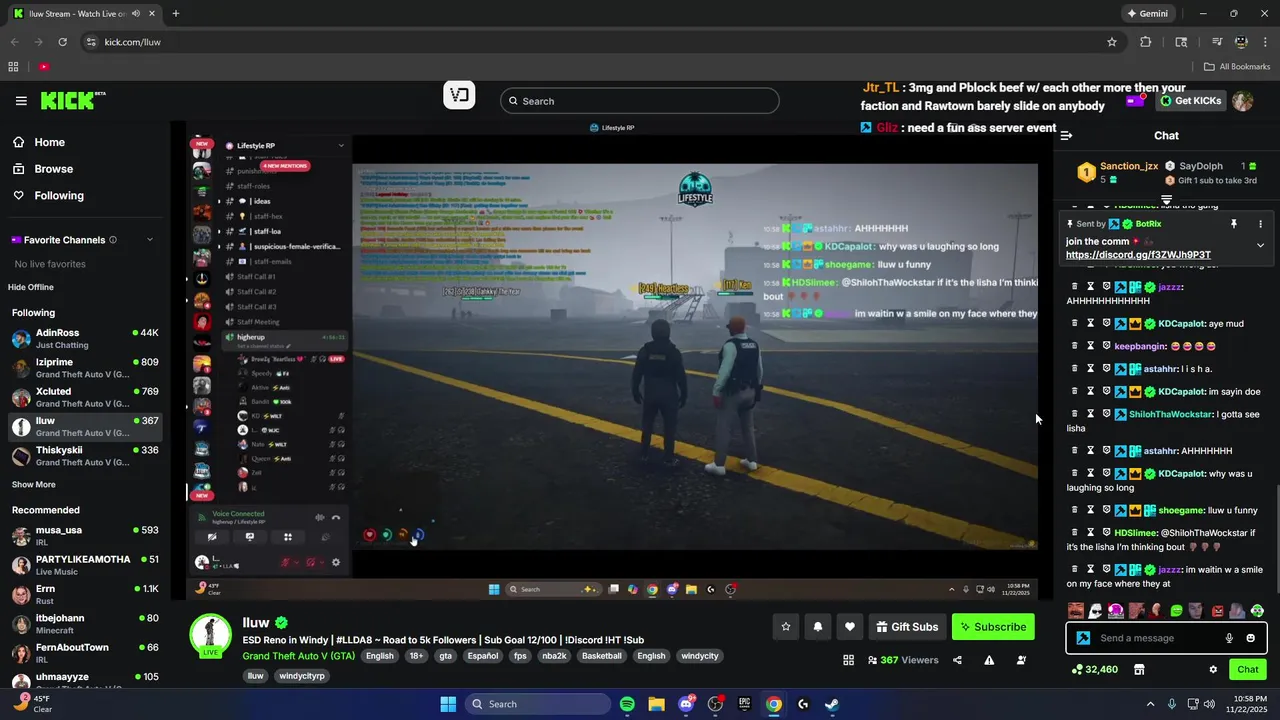This screenshot has height=720, width=1280.
Task: Bookmark this page with Chrome star
Action: (x=1111, y=42)
